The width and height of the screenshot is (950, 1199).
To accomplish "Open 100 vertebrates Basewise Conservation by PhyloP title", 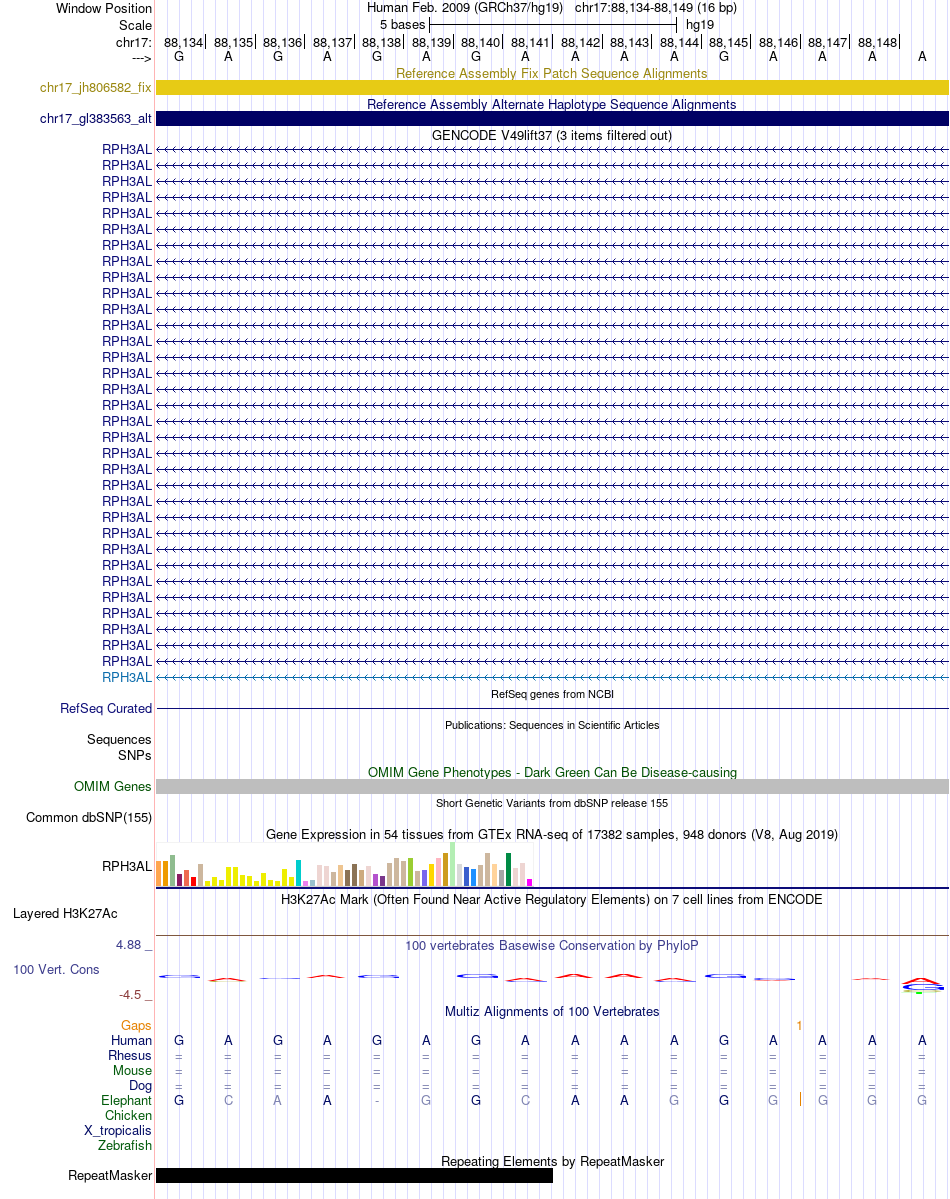I will tap(551, 945).
